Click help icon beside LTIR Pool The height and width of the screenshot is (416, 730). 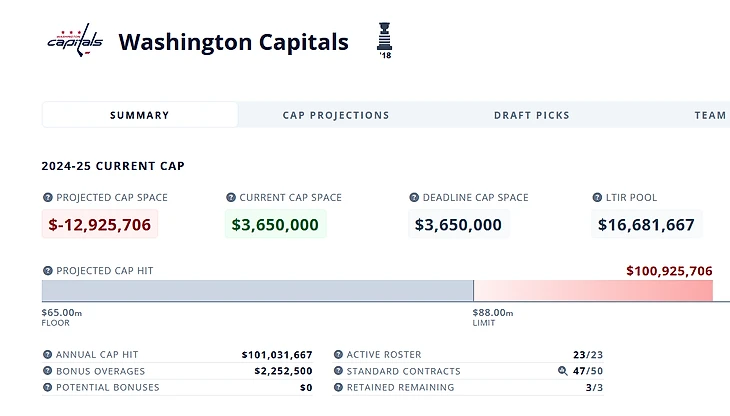(x=597, y=198)
